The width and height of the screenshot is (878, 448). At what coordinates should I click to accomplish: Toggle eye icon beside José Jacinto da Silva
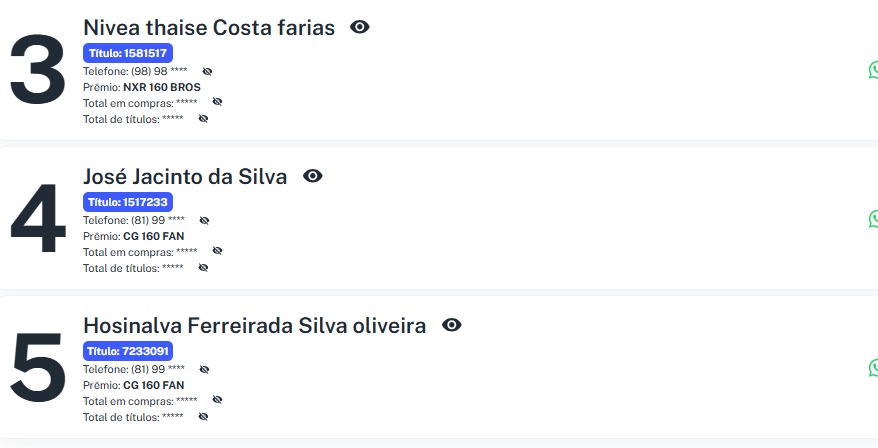click(x=313, y=176)
